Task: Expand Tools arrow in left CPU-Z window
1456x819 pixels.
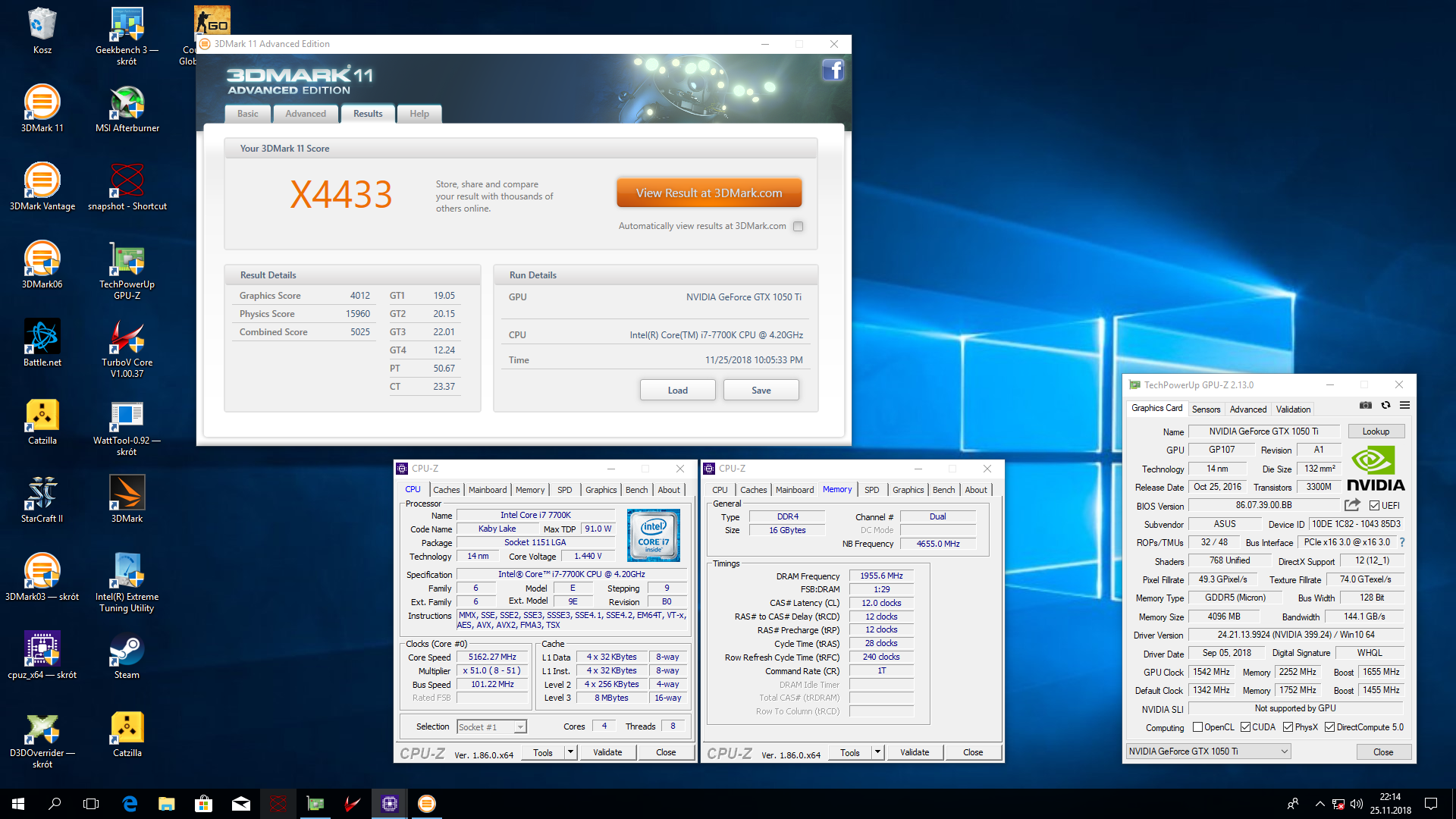Action: [570, 752]
